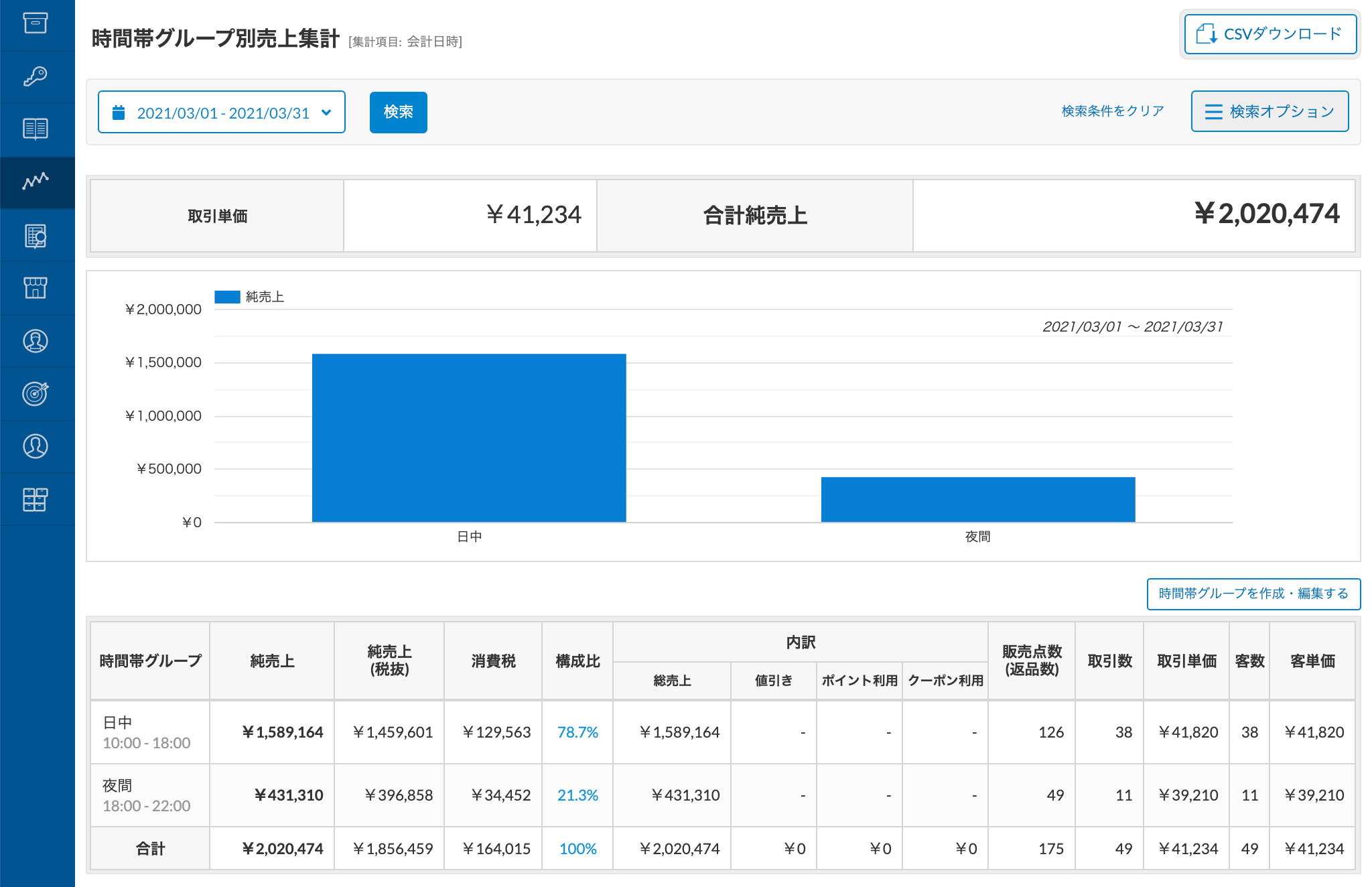Click the 合計 total row label
The width and height of the screenshot is (1372, 887).
click(x=150, y=849)
